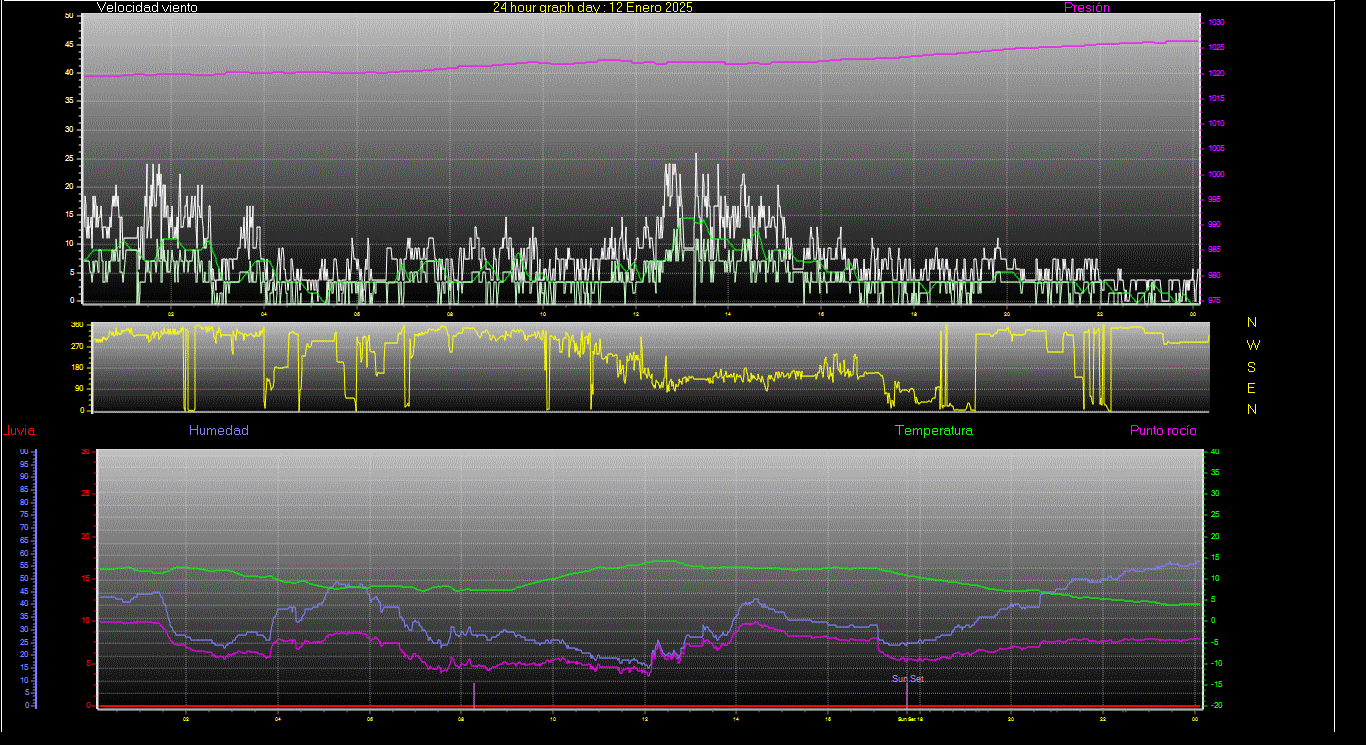Click the '24 hour graph day : 12 Enero 2025' title
This screenshot has width=1366, height=745.
pyautogui.click(x=592, y=7)
